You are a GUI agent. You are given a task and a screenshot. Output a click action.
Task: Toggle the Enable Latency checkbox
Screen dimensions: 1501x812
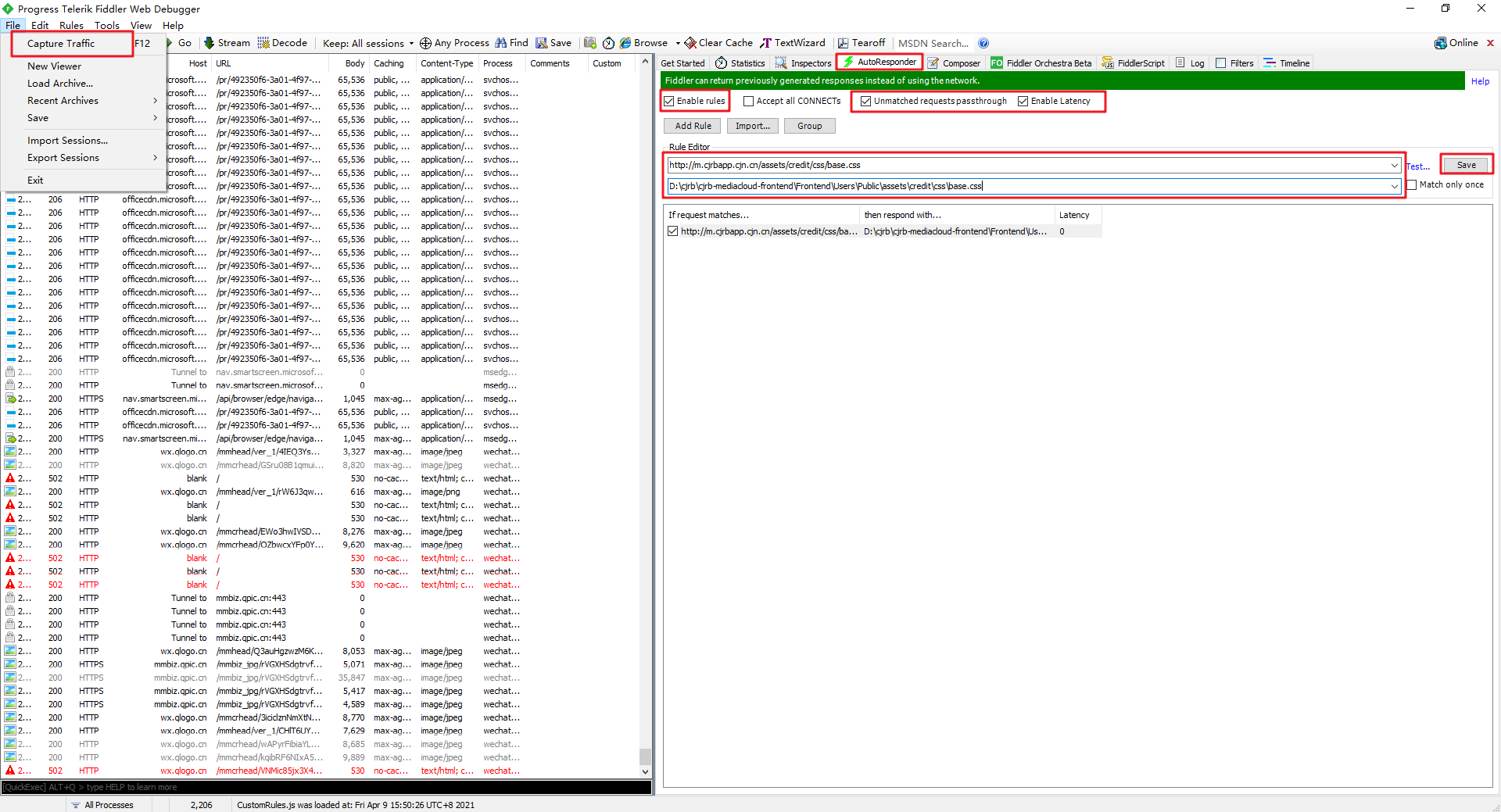click(x=1023, y=101)
